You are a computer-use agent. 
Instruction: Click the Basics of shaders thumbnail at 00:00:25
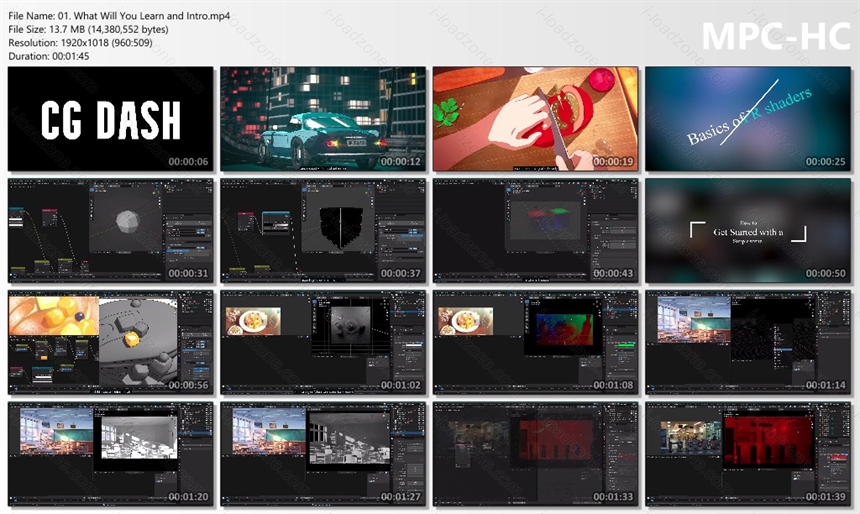click(x=748, y=118)
